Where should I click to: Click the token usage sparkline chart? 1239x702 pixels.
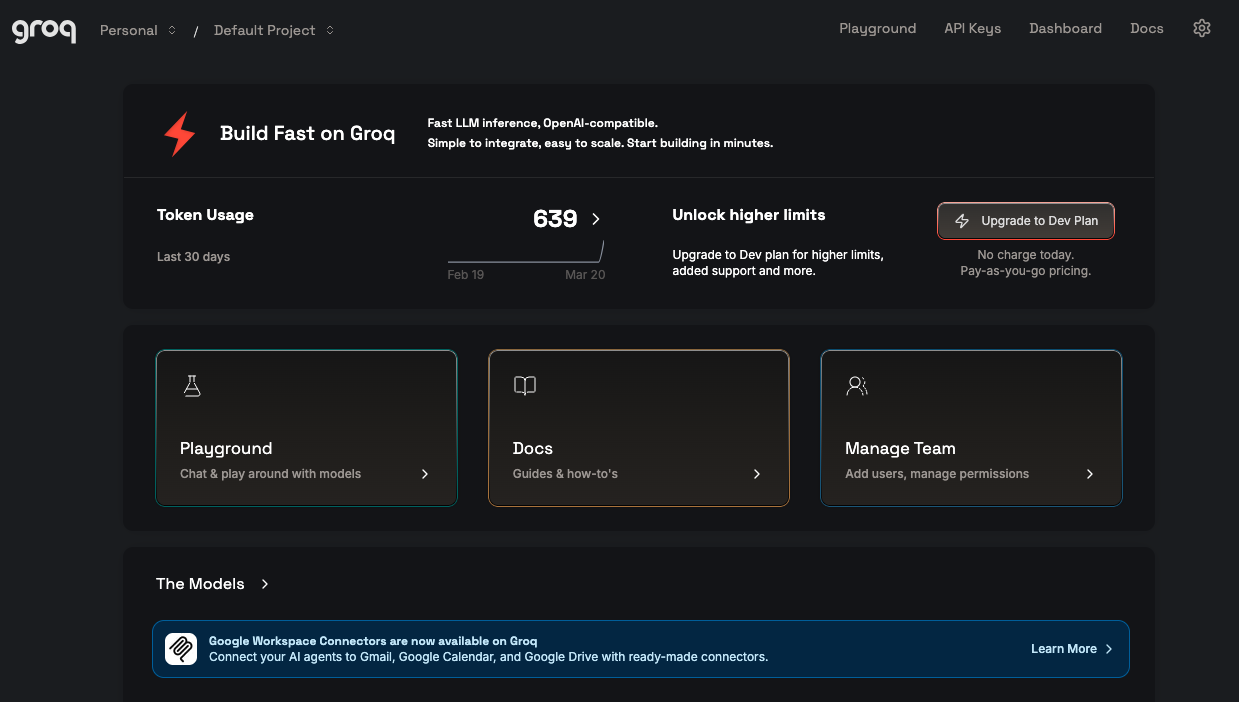[x=526, y=251]
